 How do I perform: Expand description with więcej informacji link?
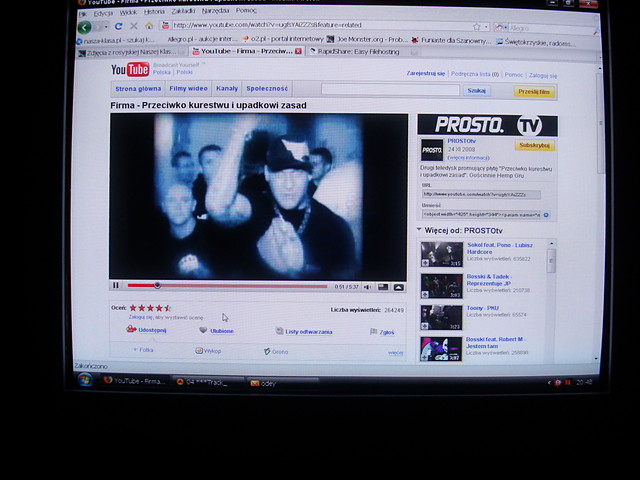469,158
